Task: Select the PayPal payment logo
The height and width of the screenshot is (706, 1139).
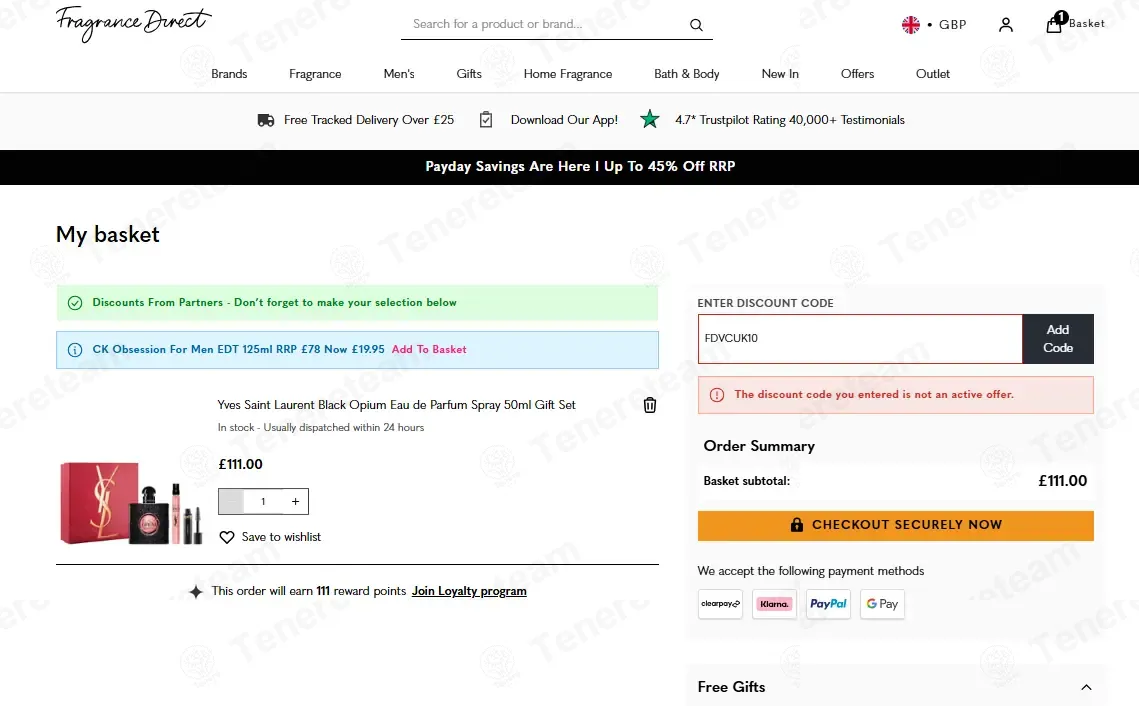Action: pos(828,604)
